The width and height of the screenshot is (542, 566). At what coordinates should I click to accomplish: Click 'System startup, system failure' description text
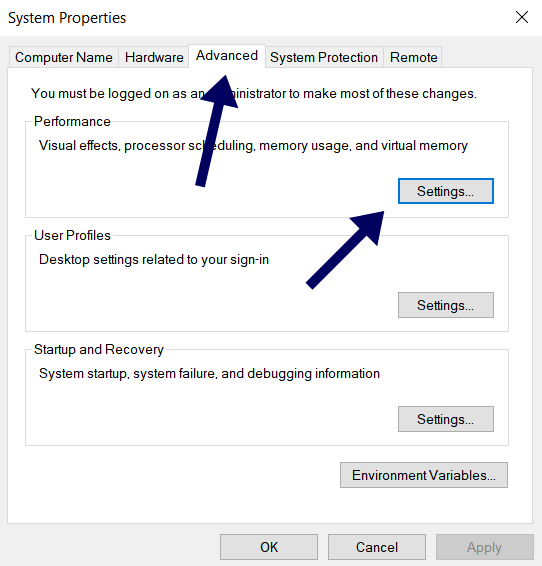pyautogui.click(x=209, y=374)
